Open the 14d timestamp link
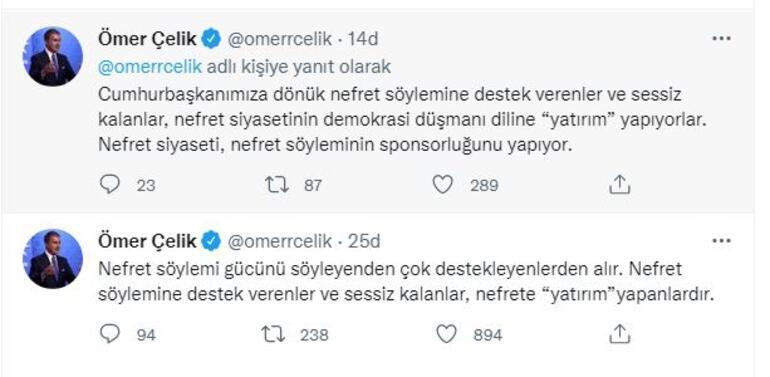The width and height of the screenshot is (770, 377). [x=363, y=39]
